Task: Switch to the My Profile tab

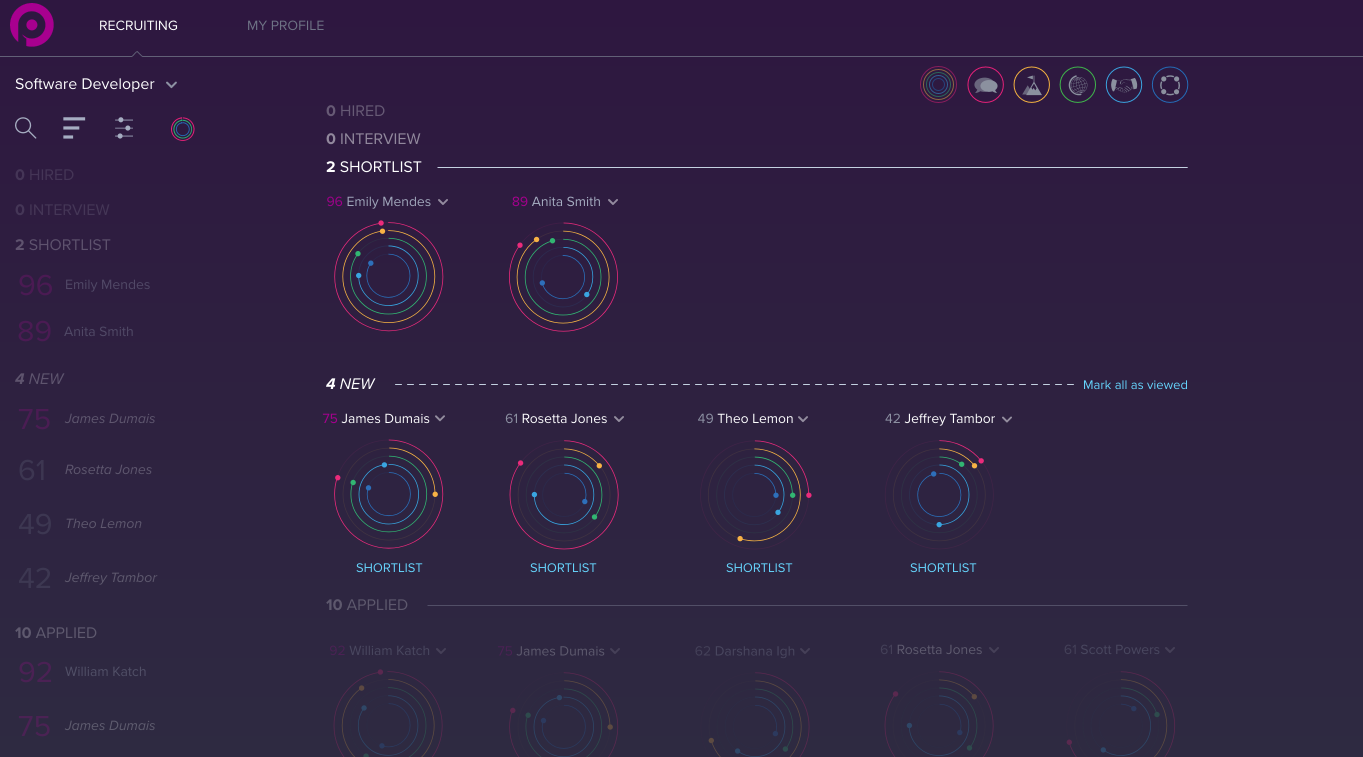Action: [285, 26]
